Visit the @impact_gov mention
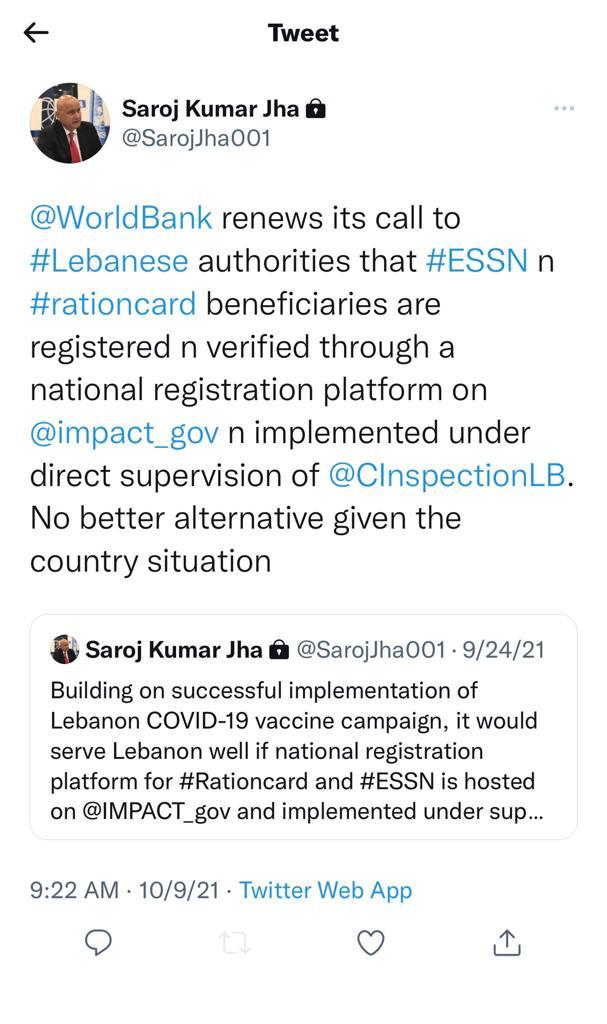This screenshot has height=1024, width=607. tap(124, 434)
